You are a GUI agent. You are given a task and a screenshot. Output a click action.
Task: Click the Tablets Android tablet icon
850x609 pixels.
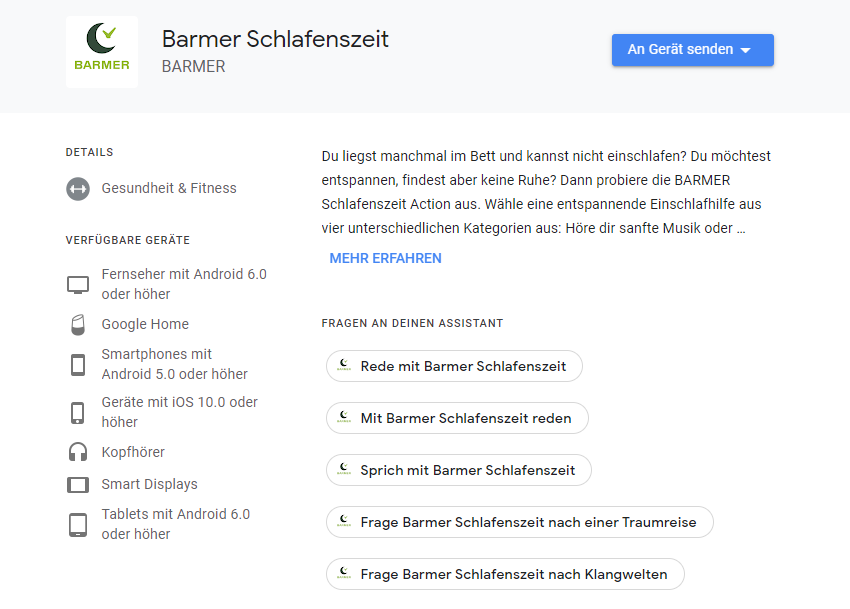click(x=78, y=525)
